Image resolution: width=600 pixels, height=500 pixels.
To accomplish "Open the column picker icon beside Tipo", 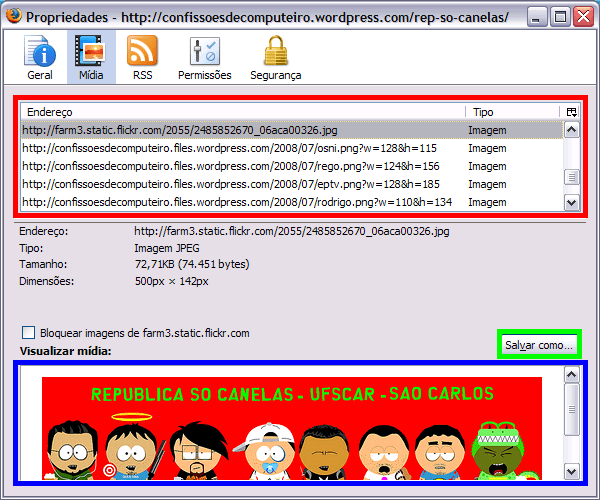I will click(x=571, y=112).
